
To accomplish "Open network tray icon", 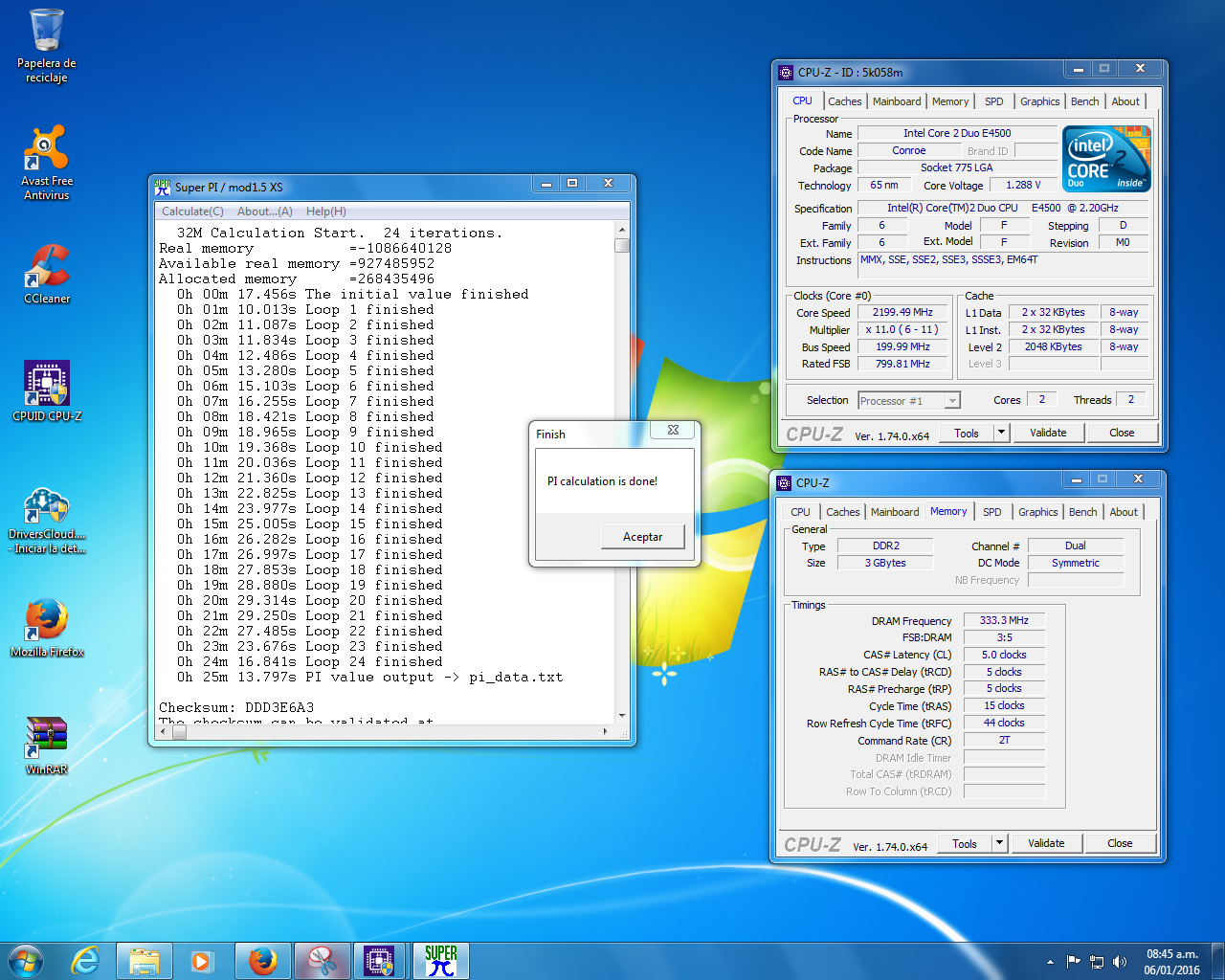I will [1097, 962].
